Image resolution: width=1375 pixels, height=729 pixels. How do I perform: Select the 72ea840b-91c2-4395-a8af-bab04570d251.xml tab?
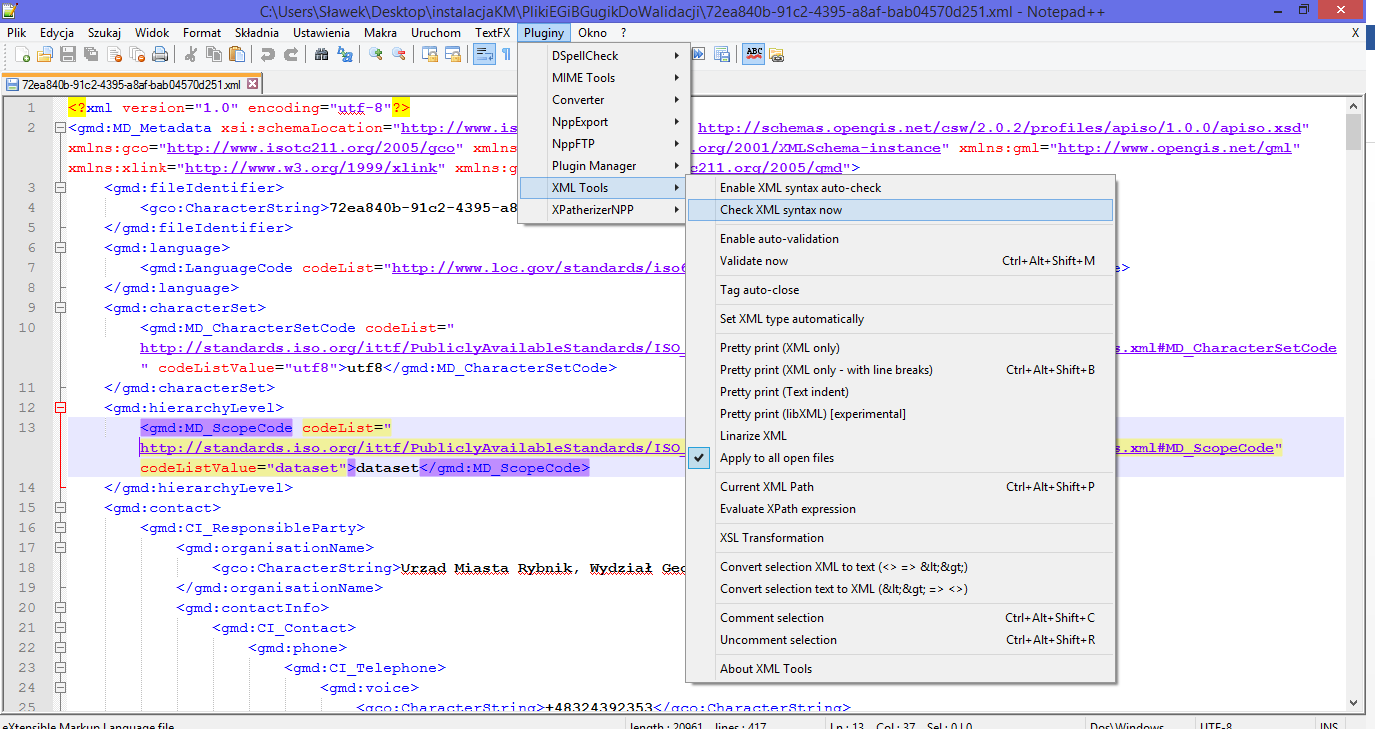point(130,85)
